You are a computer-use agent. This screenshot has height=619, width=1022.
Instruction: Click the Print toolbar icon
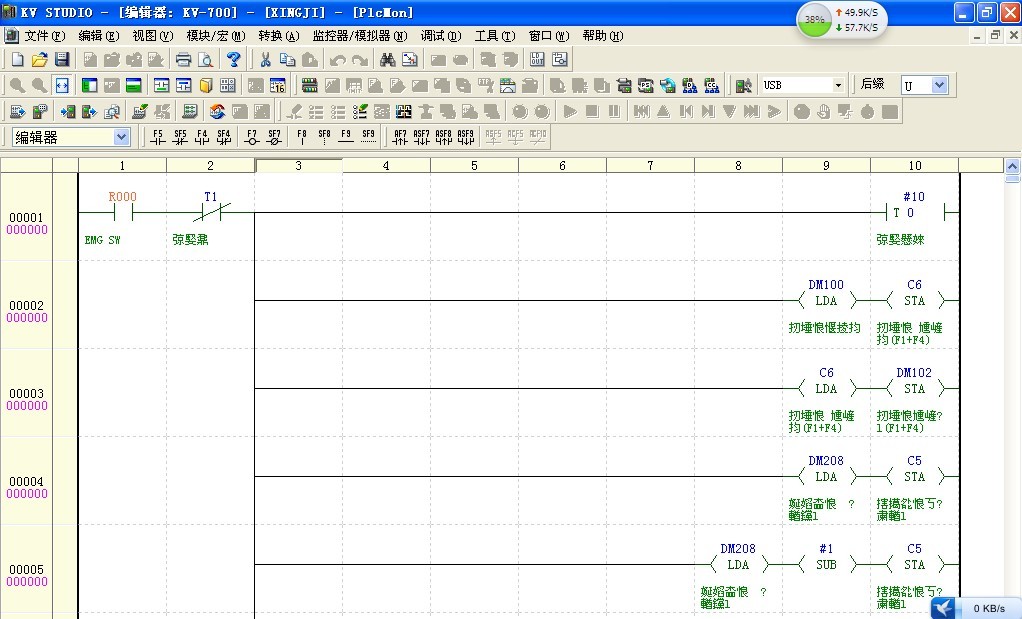click(x=183, y=60)
